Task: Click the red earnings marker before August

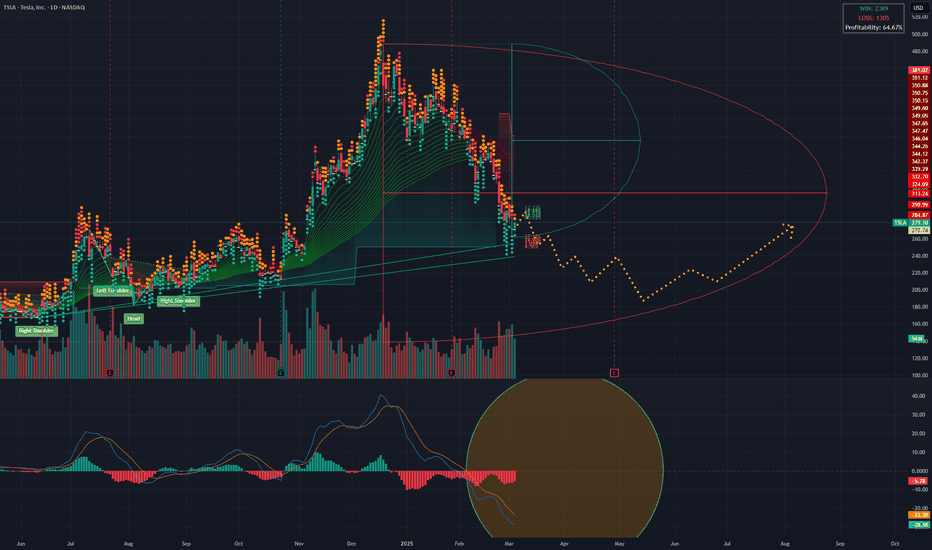Action: point(110,373)
